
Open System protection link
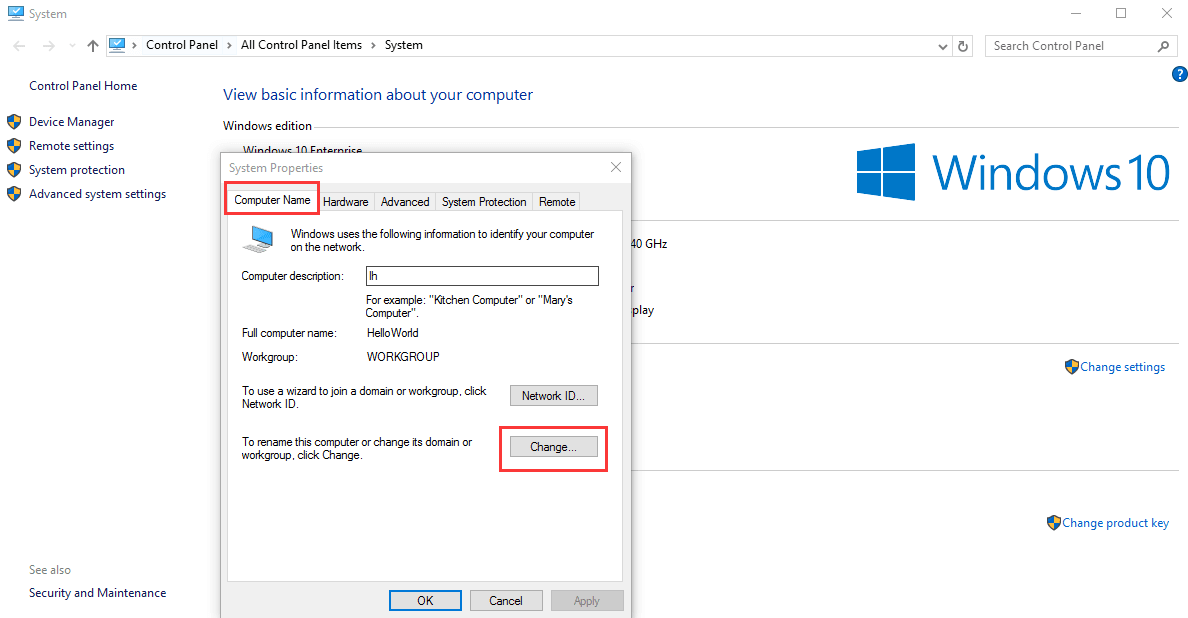(x=77, y=170)
